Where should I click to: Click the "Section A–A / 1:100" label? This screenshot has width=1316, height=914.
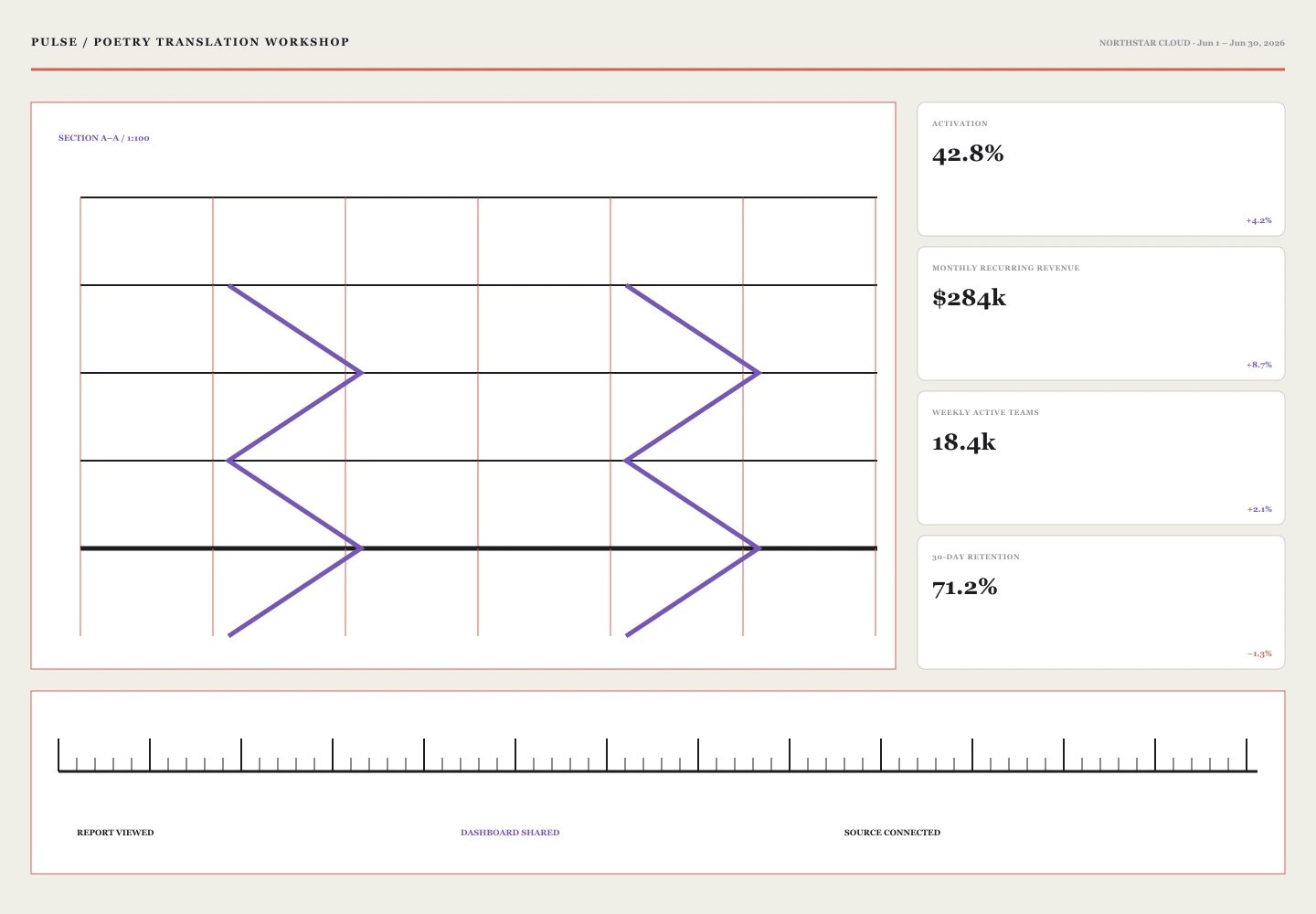coord(104,138)
